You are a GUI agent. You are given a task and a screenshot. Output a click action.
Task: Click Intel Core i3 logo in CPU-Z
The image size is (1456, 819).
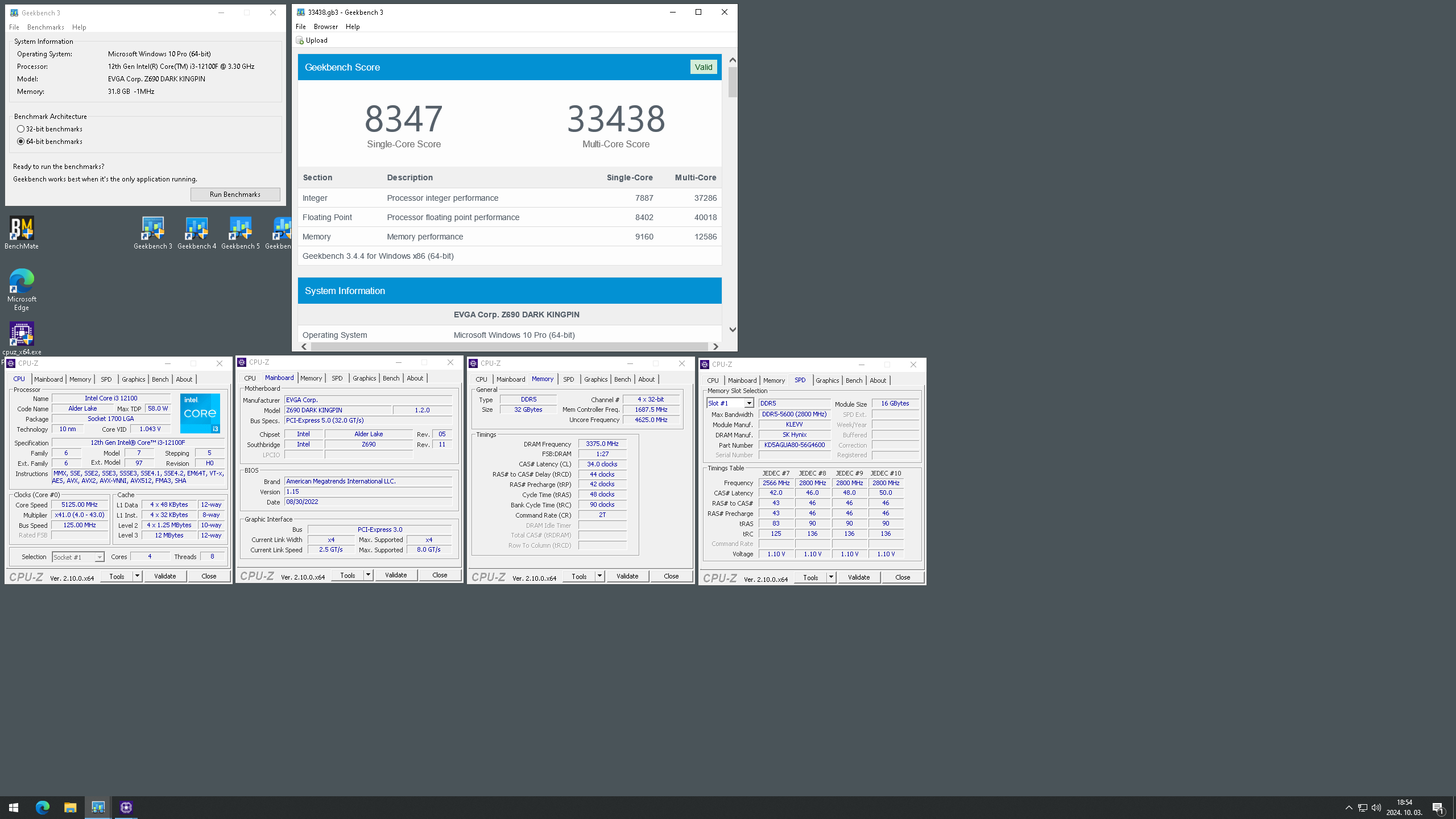200,413
